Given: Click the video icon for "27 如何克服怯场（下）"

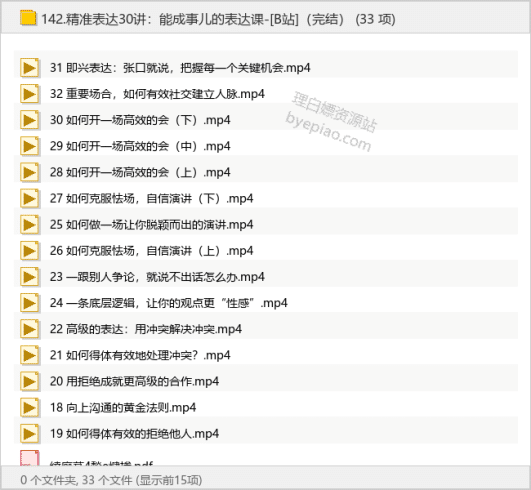Looking at the screenshot, I should click(x=29, y=198).
